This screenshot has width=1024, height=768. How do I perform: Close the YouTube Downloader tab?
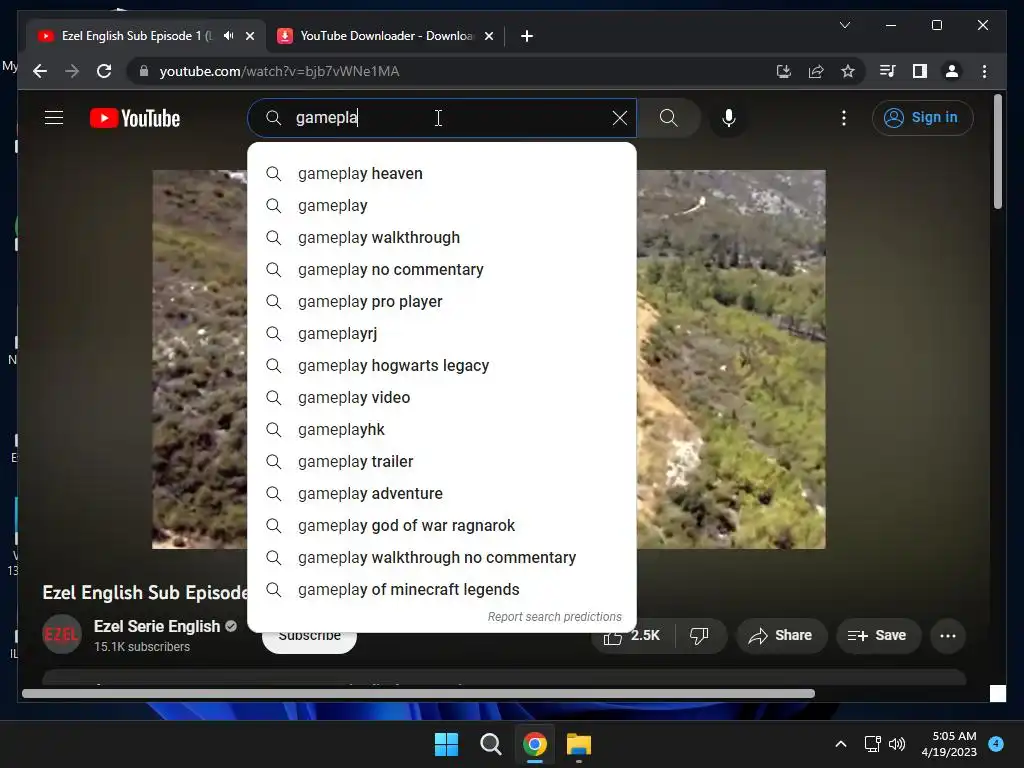(488, 36)
